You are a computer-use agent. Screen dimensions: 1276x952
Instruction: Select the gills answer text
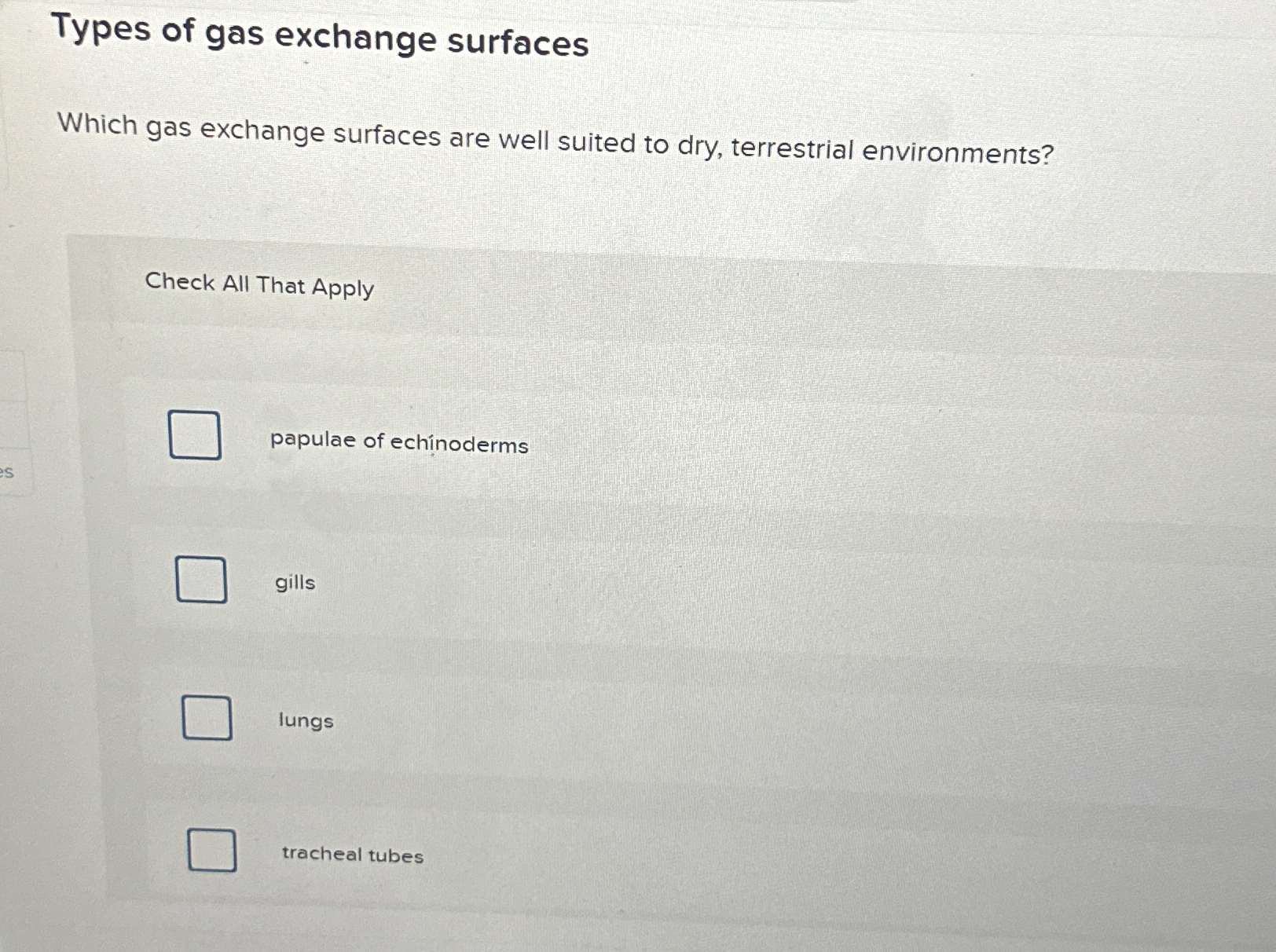[295, 583]
